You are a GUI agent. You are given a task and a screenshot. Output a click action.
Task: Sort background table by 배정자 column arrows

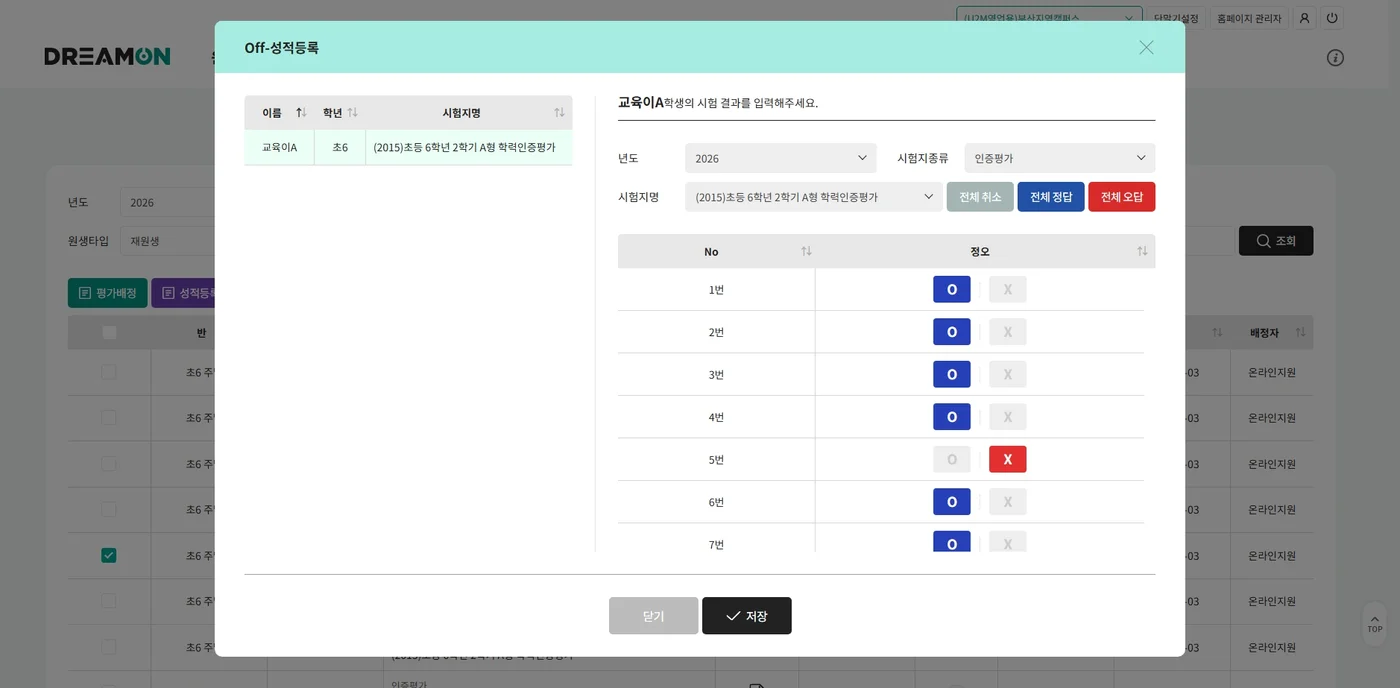coord(1300,332)
